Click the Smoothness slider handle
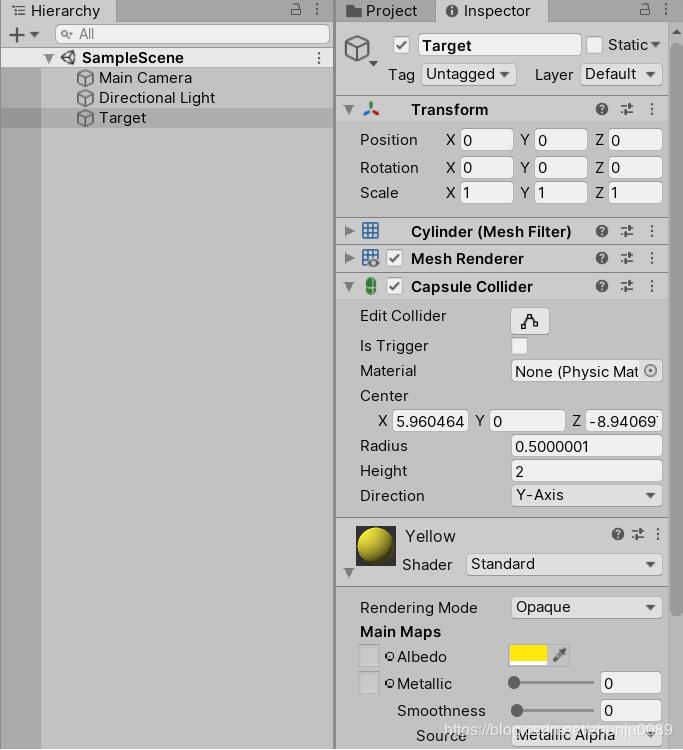 click(517, 710)
